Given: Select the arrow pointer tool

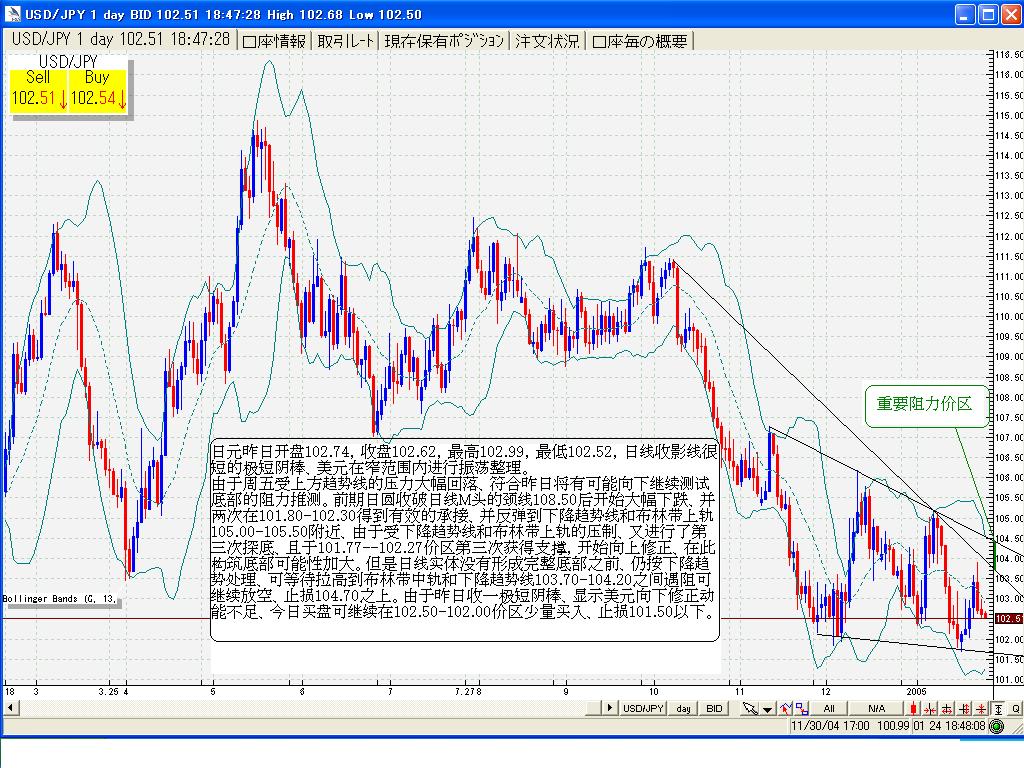Looking at the screenshot, I should 750,708.
